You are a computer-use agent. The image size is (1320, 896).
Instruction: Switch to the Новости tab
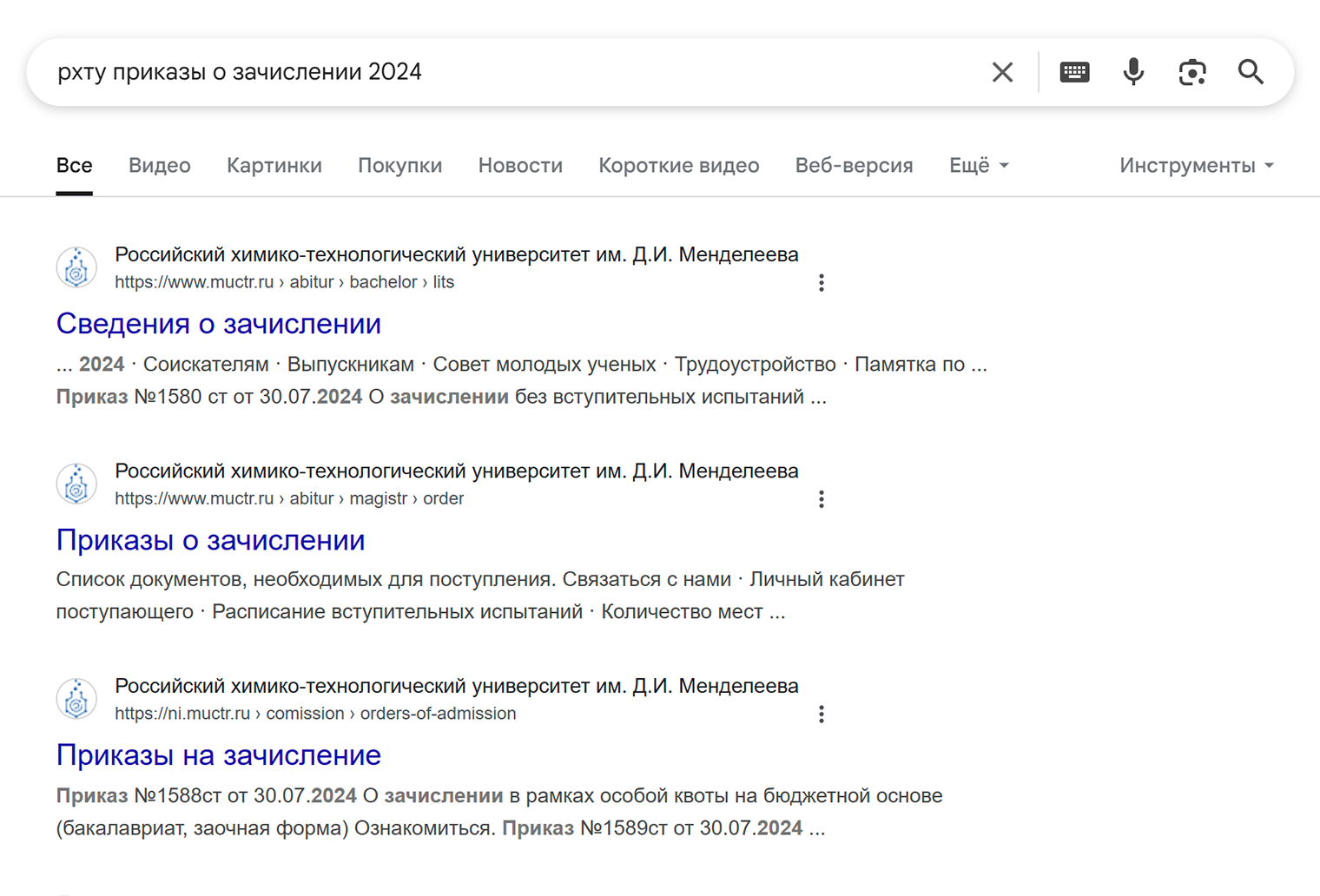click(520, 166)
